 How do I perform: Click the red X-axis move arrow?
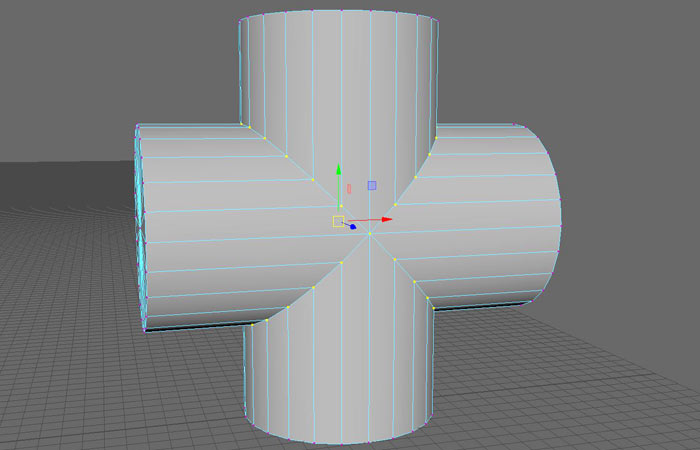tap(387, 219)
